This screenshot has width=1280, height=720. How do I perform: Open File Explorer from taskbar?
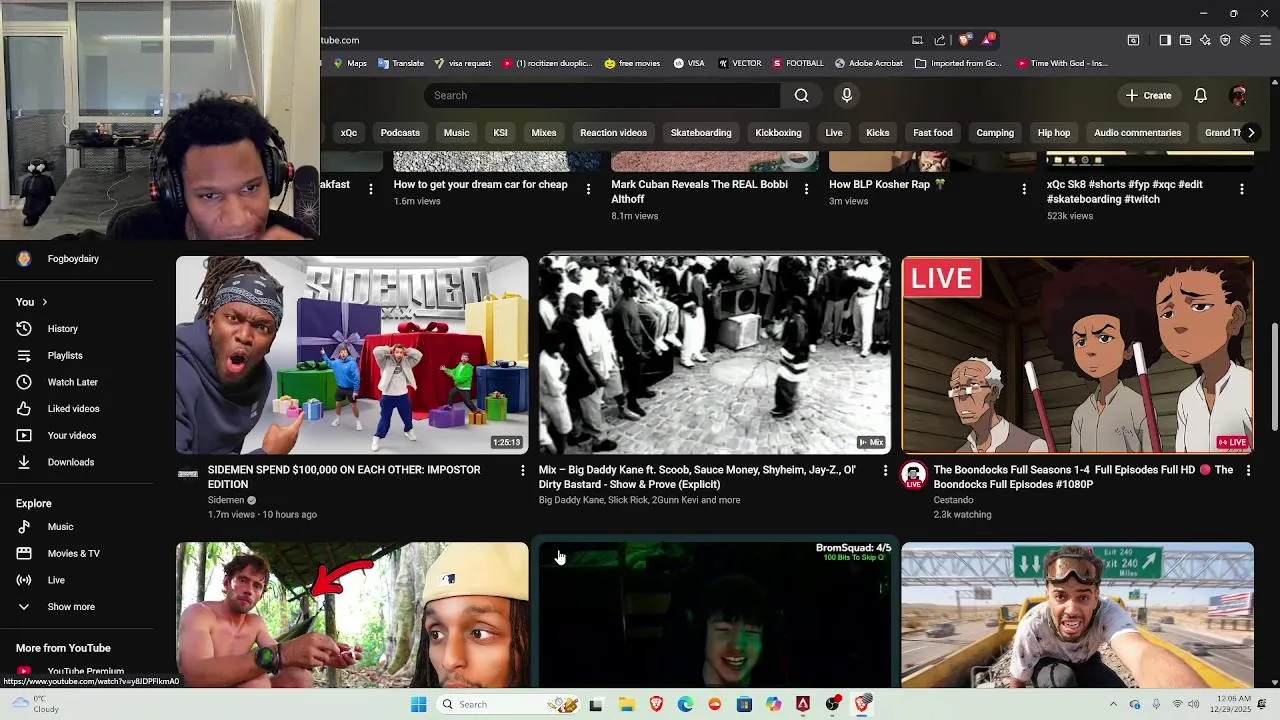[x=627, y=704]
